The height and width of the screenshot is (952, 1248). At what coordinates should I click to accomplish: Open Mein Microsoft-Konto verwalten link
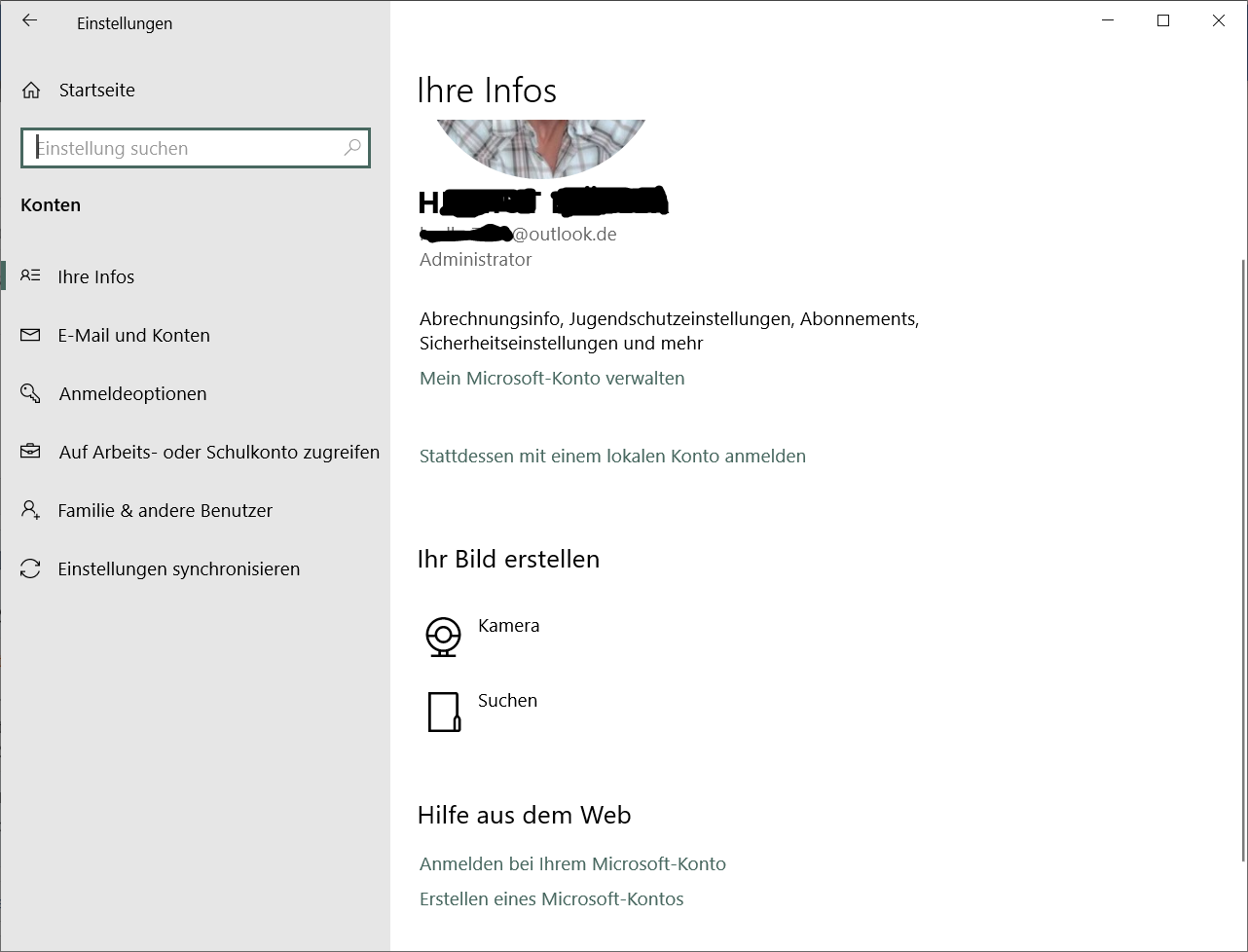tap(552, 378)
